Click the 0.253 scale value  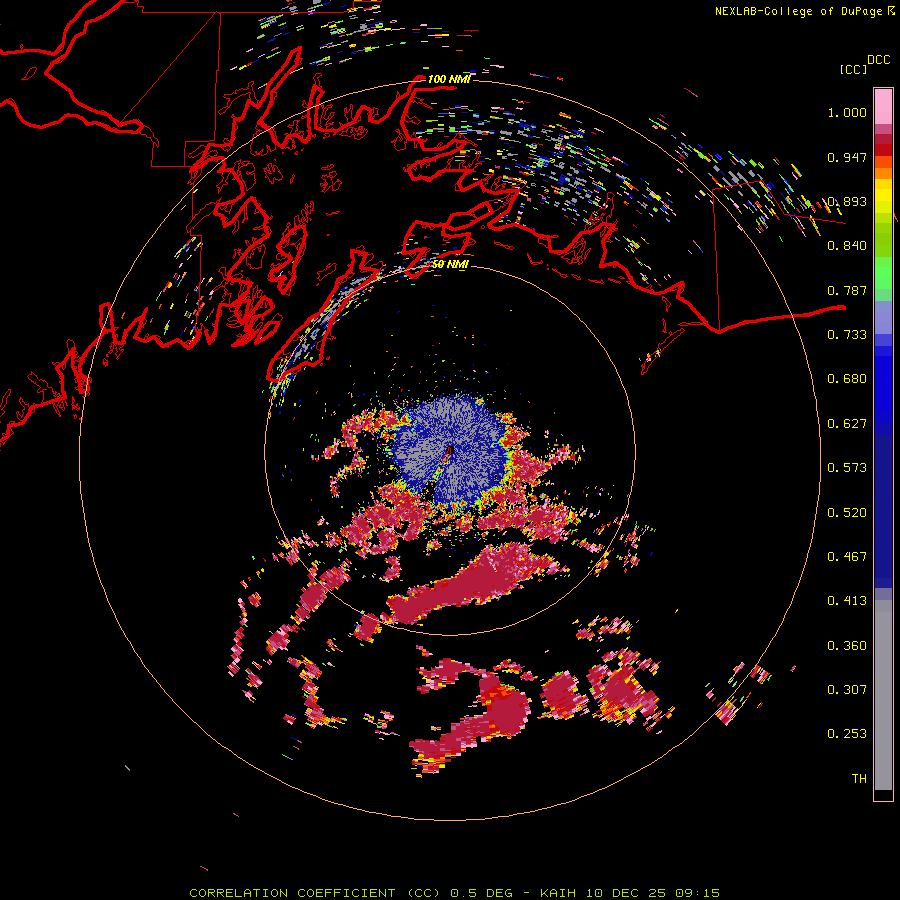(847, 734)
